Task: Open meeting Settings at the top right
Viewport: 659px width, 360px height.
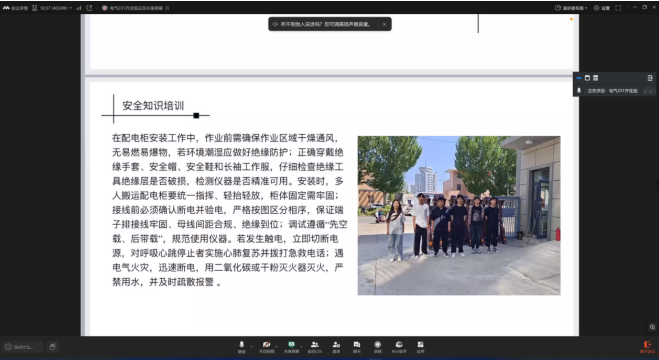Action: (x=602, y=8)
